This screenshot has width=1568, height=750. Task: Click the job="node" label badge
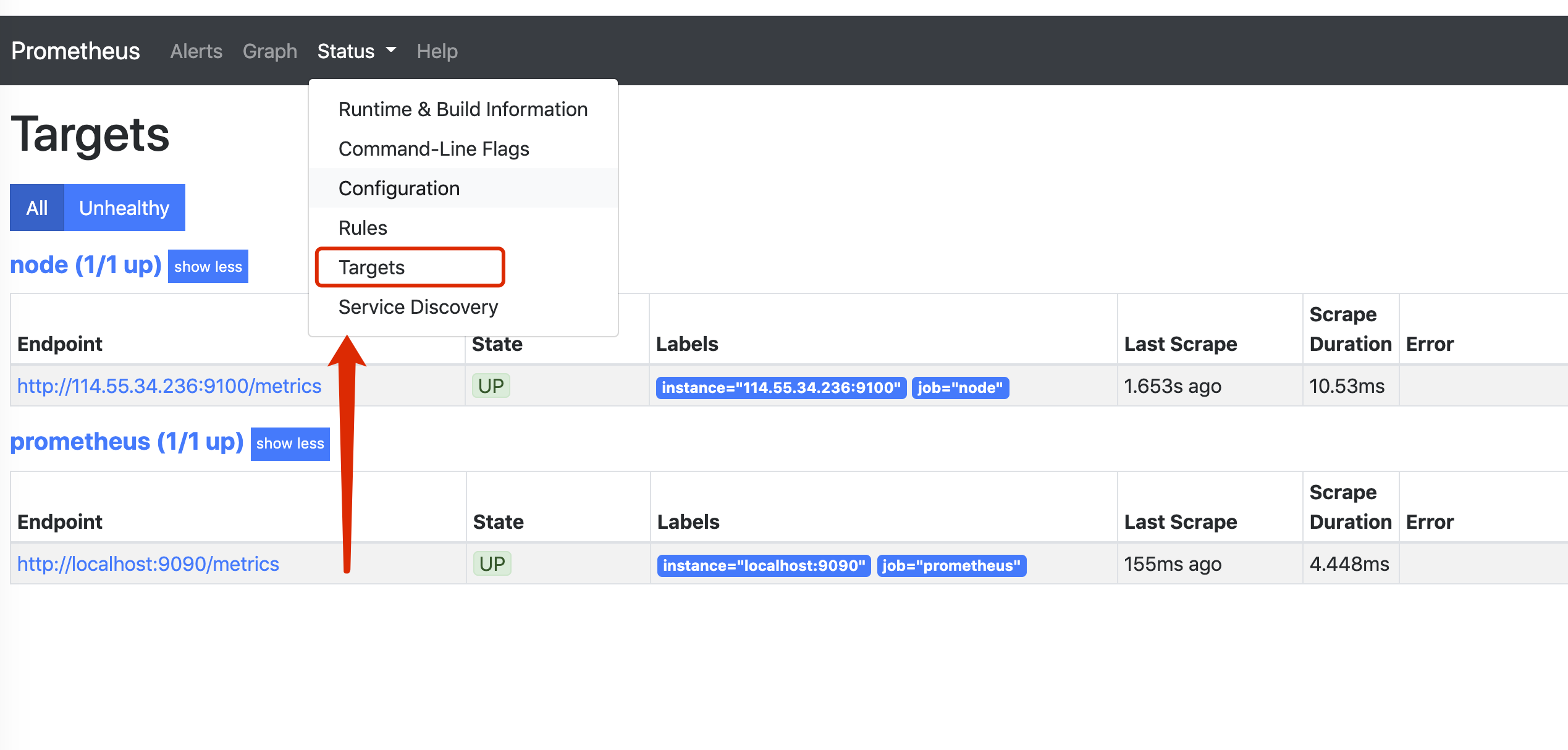point(959,388)
